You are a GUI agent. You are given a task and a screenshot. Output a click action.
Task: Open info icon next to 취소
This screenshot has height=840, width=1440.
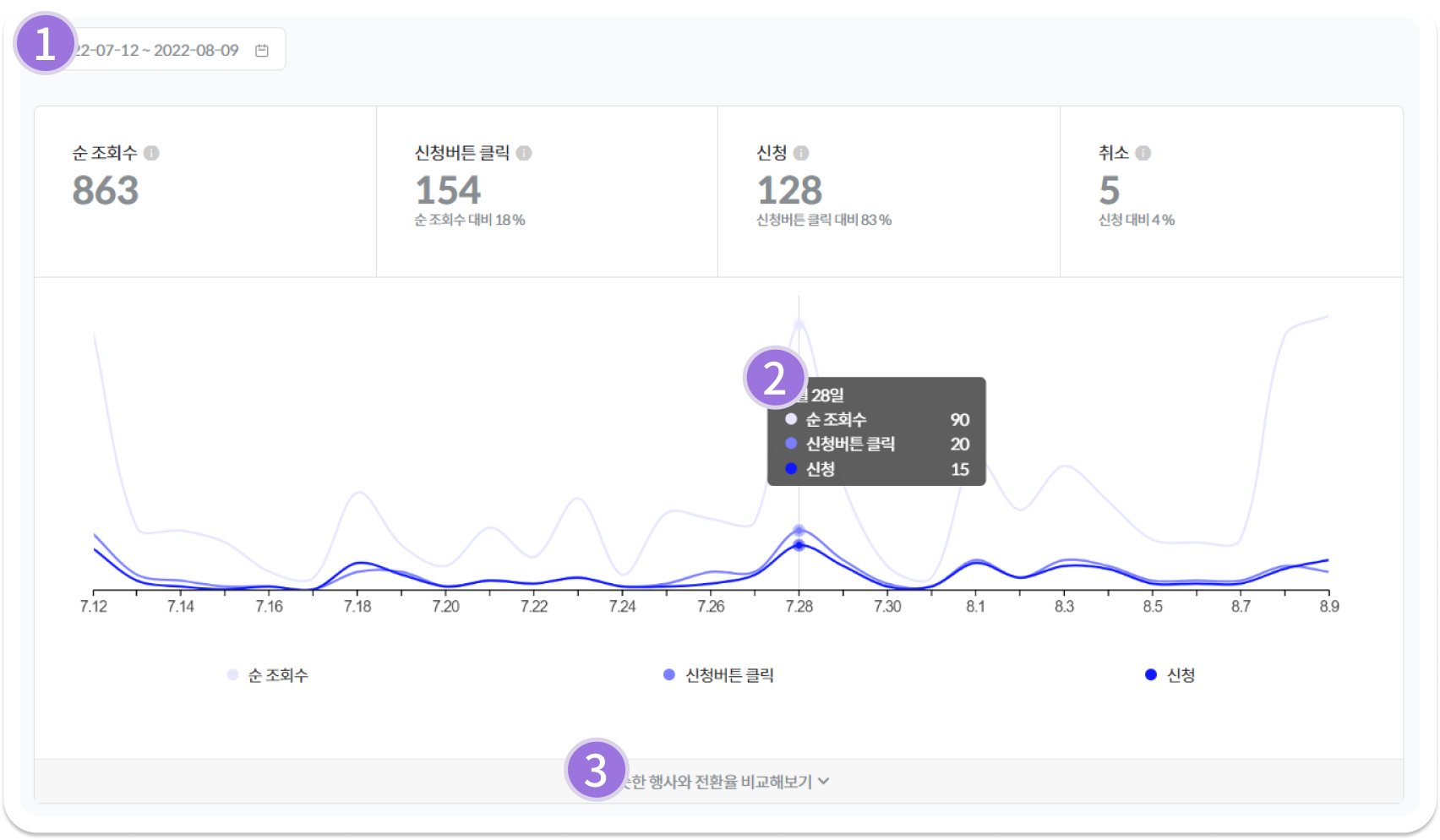[x=1143, y=153]
